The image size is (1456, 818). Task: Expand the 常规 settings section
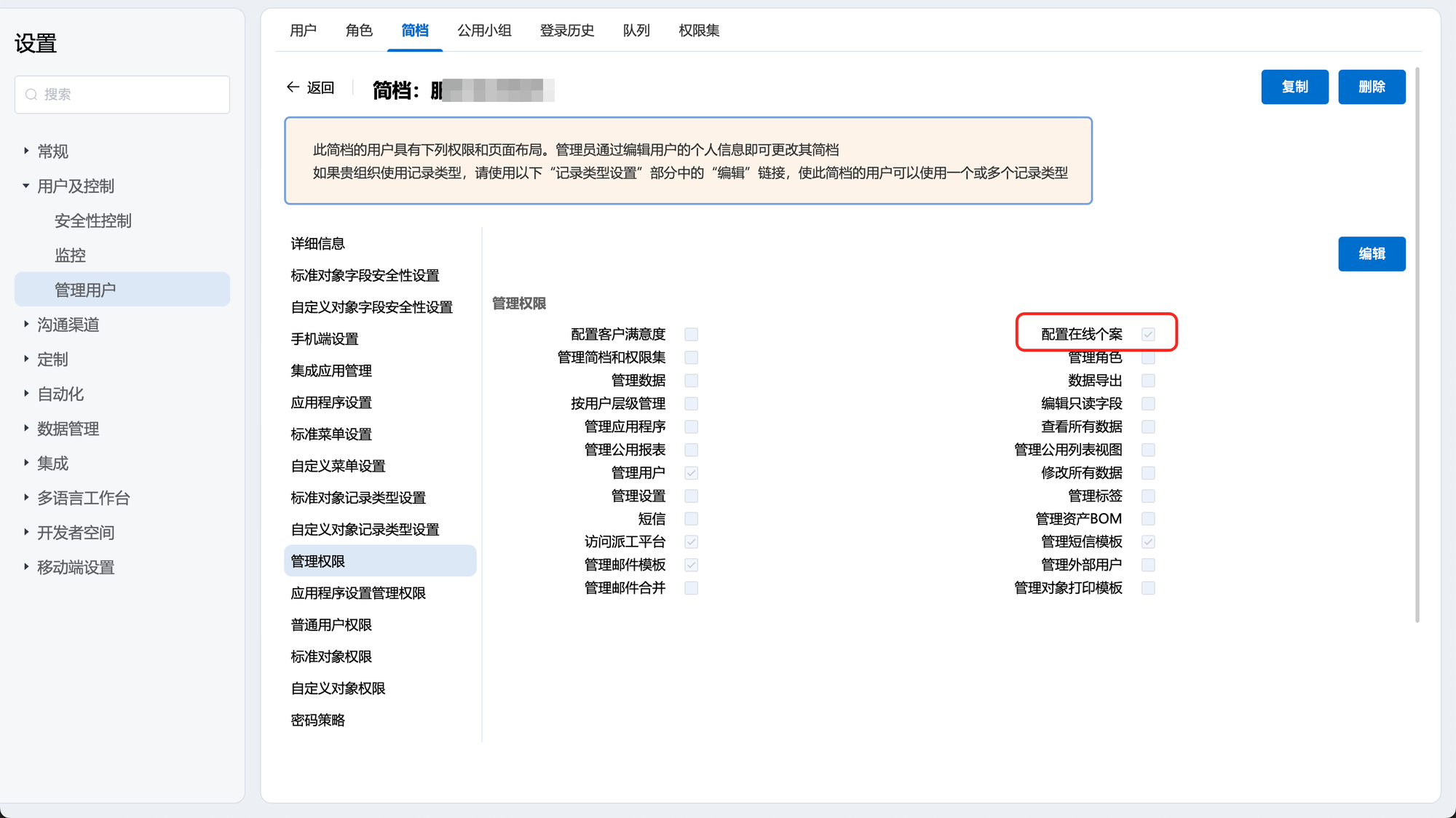click(26, 151)
